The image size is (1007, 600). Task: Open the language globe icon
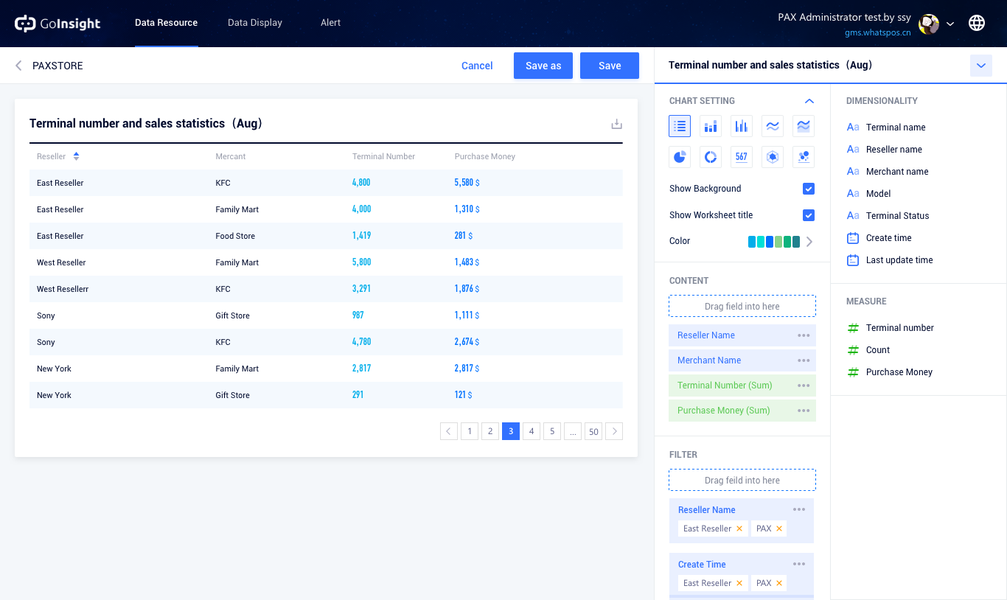[x=977, y=23]
